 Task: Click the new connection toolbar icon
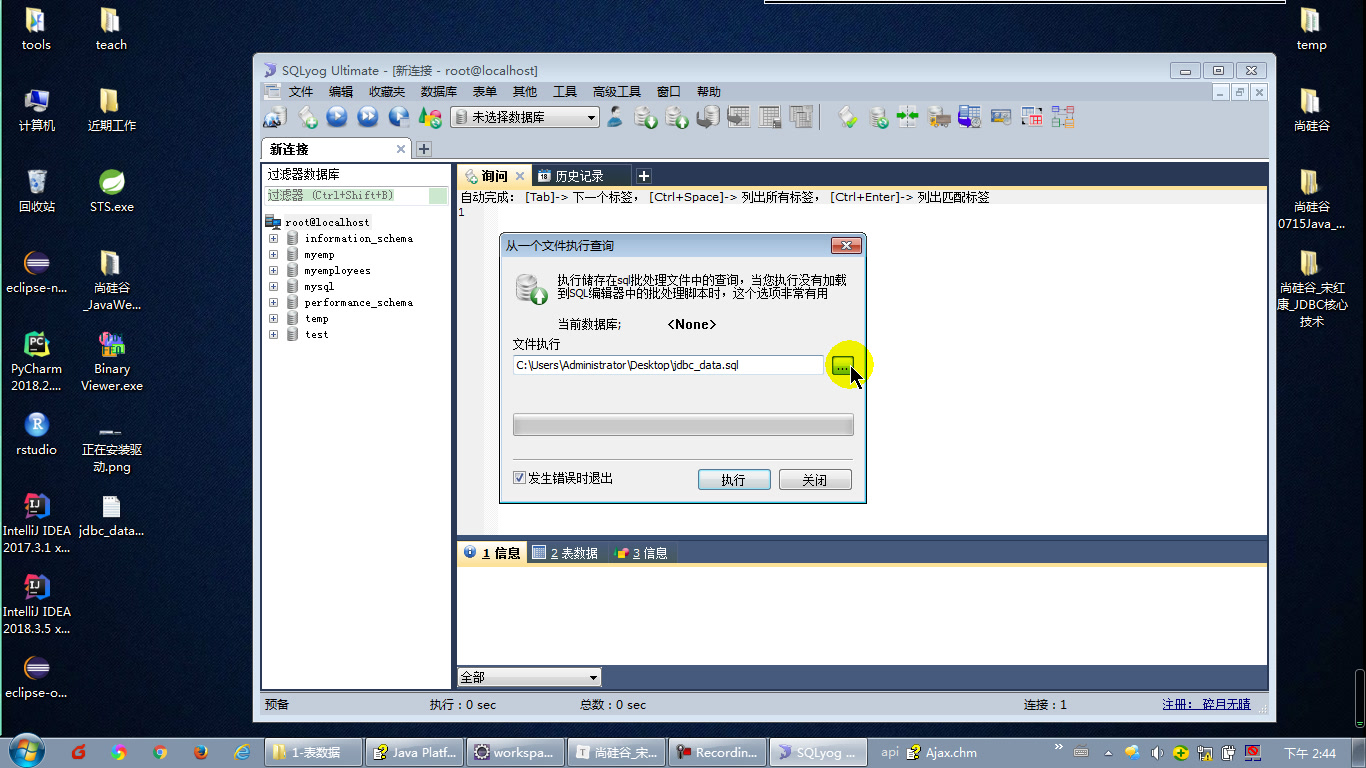click(275, 117)
